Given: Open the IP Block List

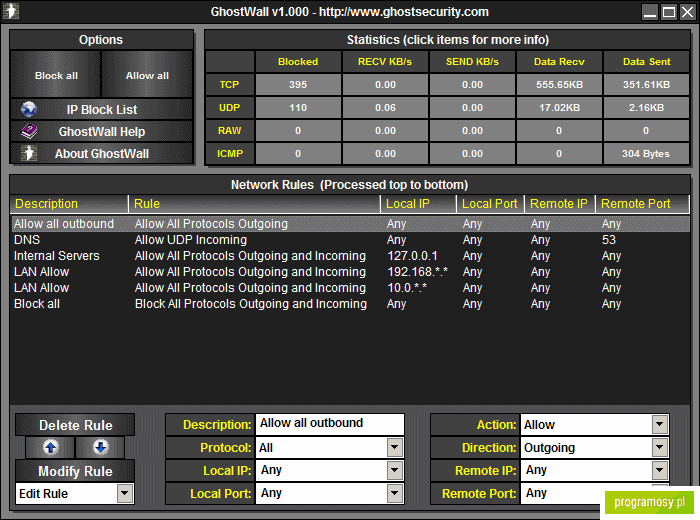Looking at the screenshot, I should point(102,109).
